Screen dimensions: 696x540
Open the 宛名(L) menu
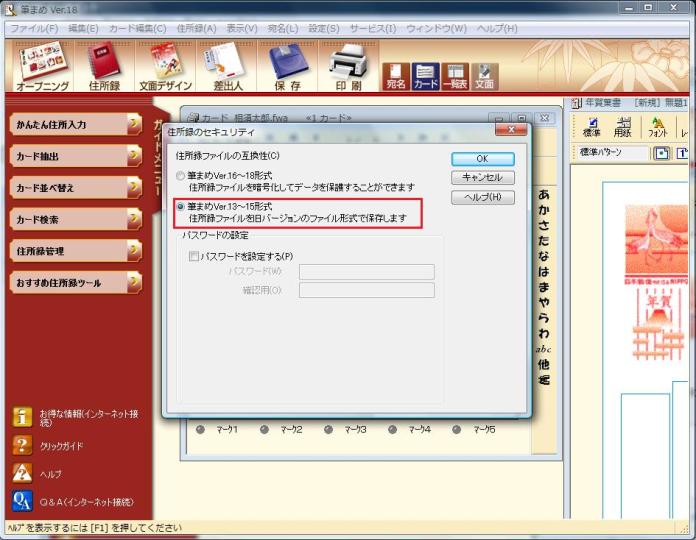pyautogui.click(x=283, y=28)
